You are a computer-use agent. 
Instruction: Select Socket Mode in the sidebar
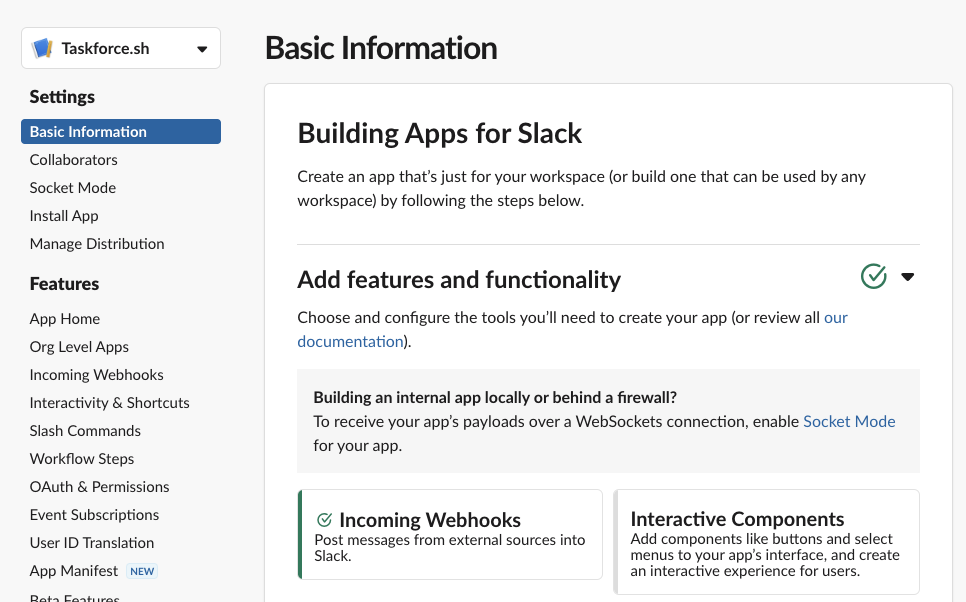pos(72,188)
